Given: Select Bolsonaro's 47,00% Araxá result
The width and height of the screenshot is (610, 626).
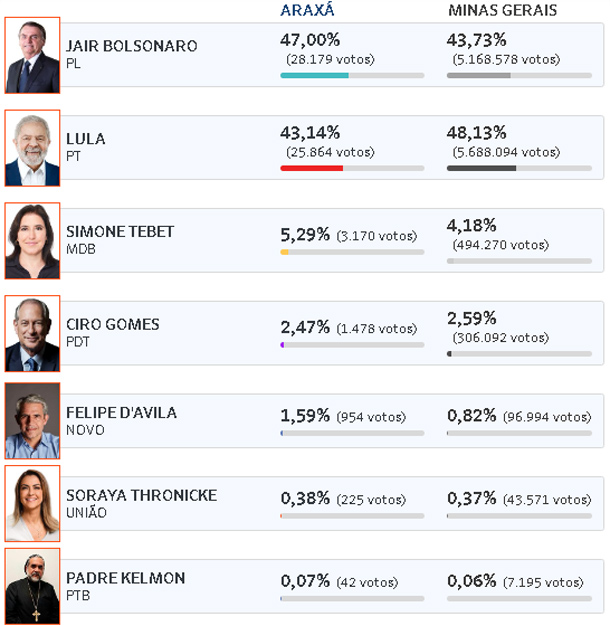Looking at the screenshot, I should [x=310, y=40].
